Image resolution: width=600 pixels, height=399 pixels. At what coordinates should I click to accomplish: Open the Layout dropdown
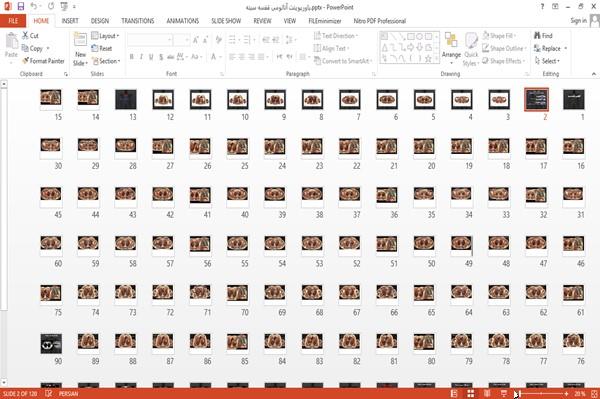pyautogui.click(x=106, y=36)
